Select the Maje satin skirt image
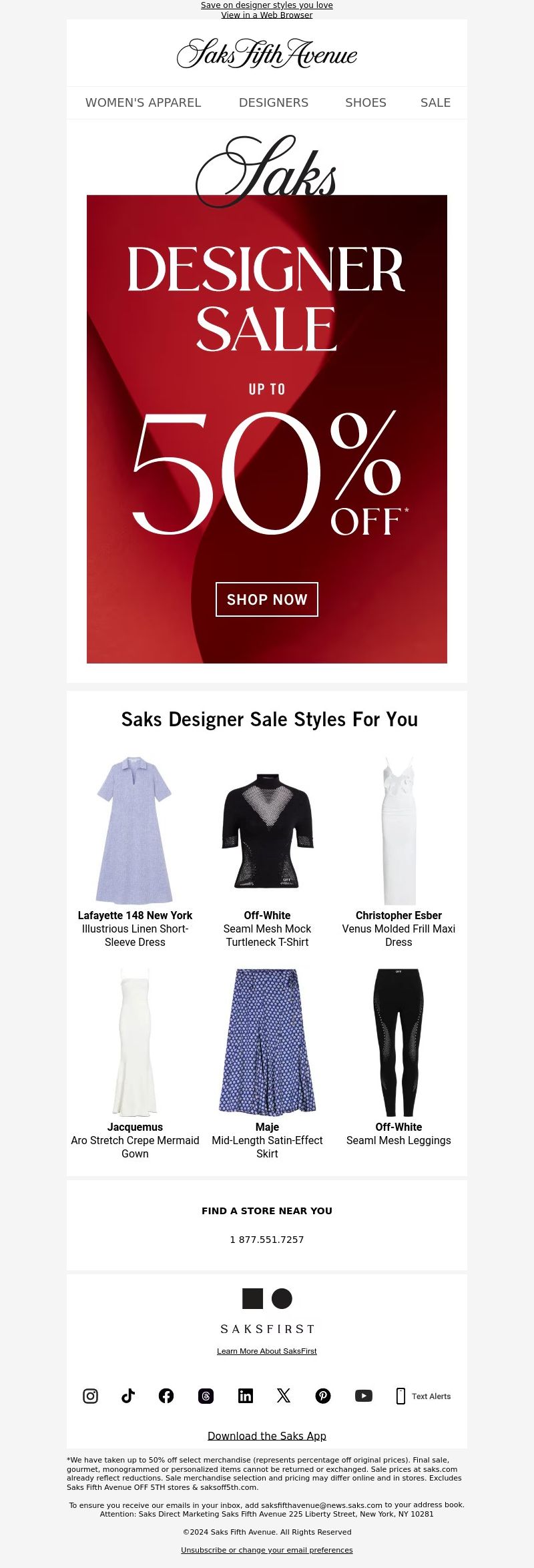 click(x=267, y=1042)
